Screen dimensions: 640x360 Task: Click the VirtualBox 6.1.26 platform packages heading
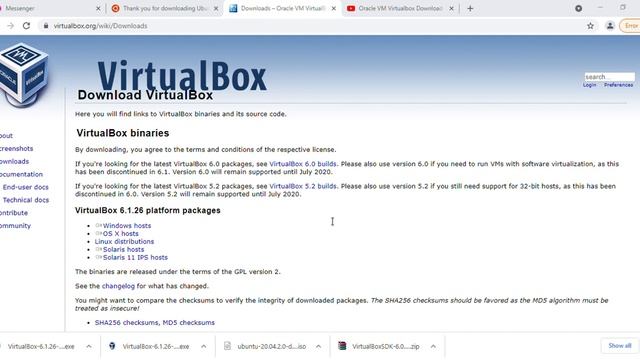148,210
